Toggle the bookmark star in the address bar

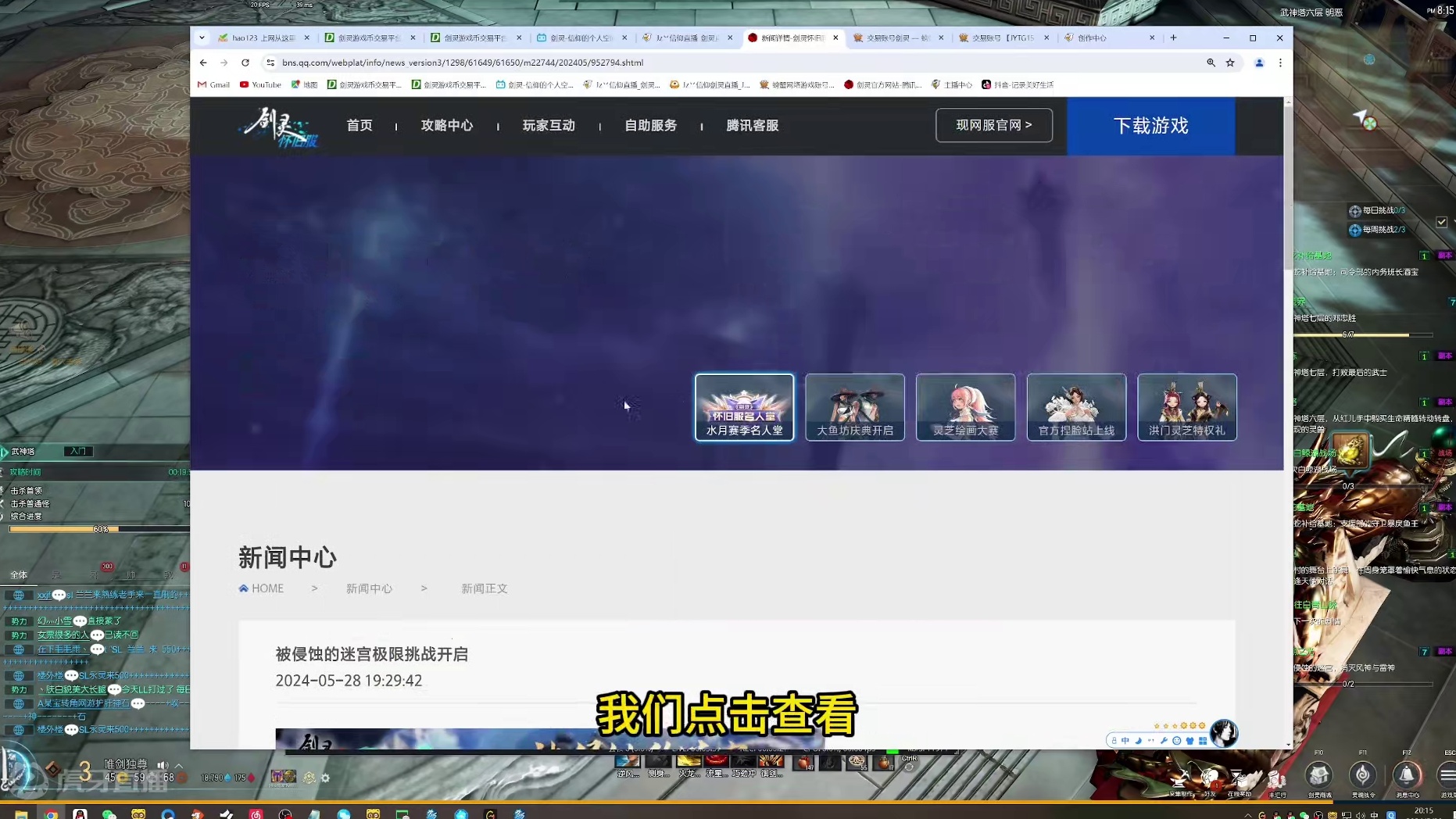1229,63
